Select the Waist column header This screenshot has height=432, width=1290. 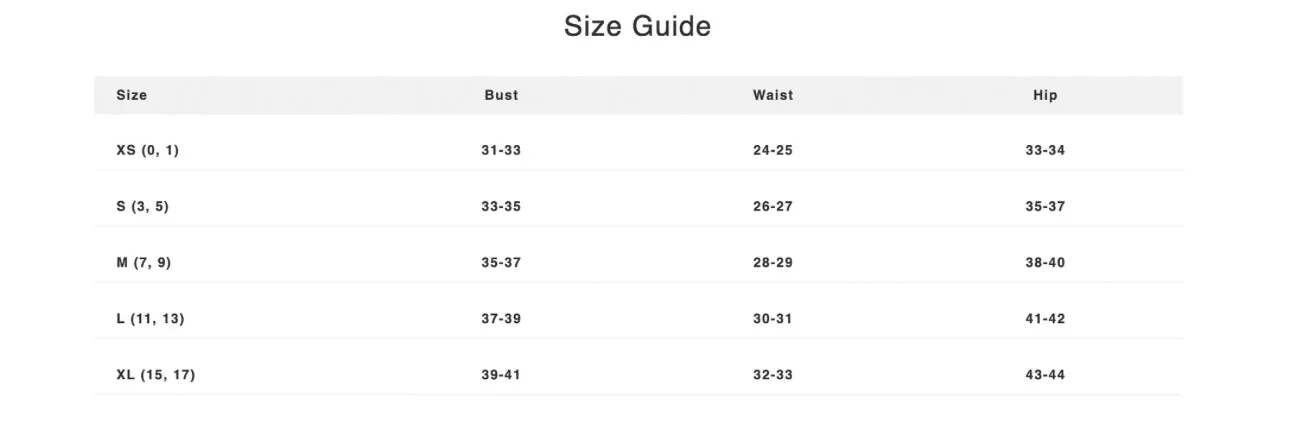tap(773, 95)
